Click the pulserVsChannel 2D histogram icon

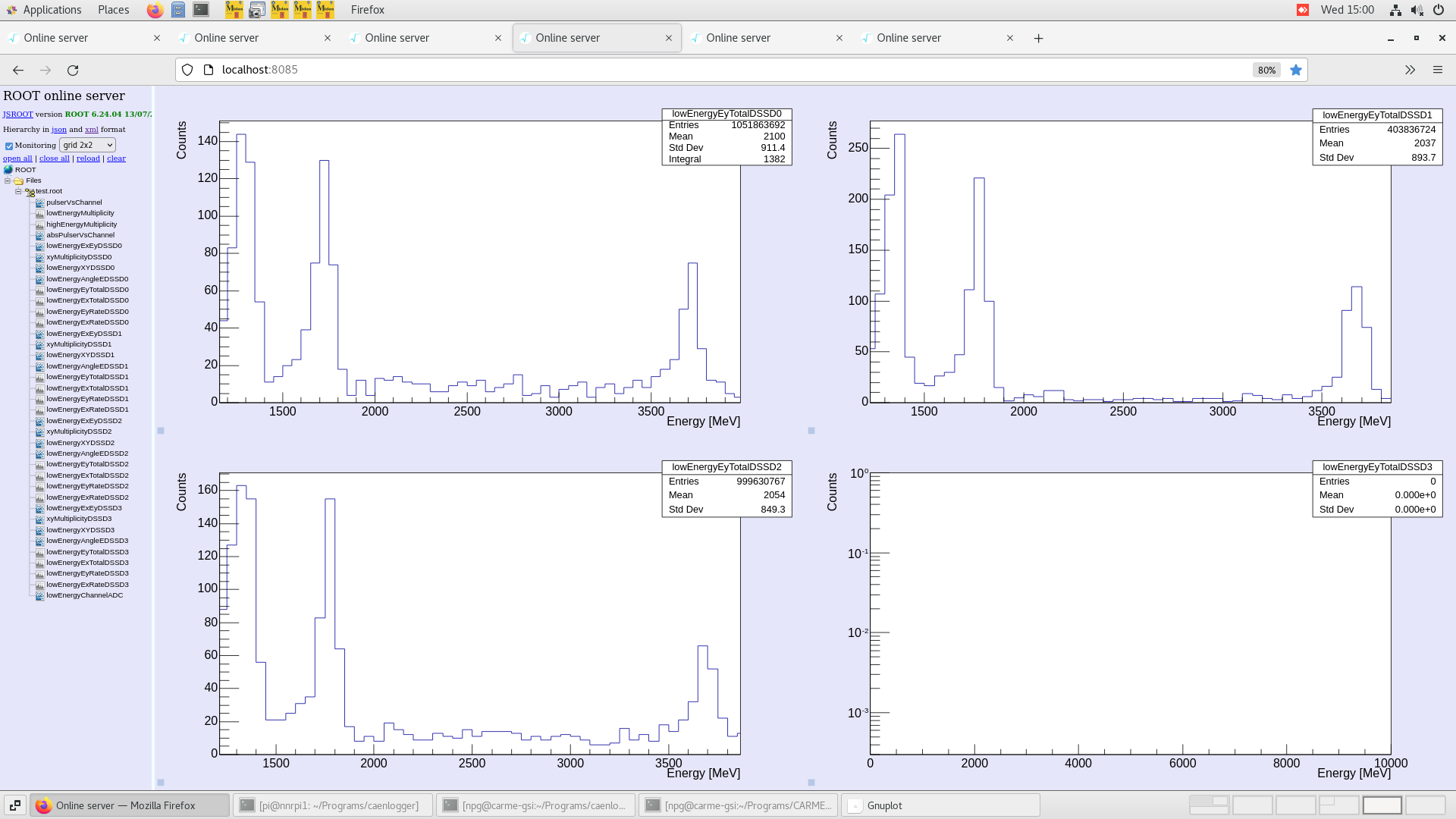(x=39, y=202)
